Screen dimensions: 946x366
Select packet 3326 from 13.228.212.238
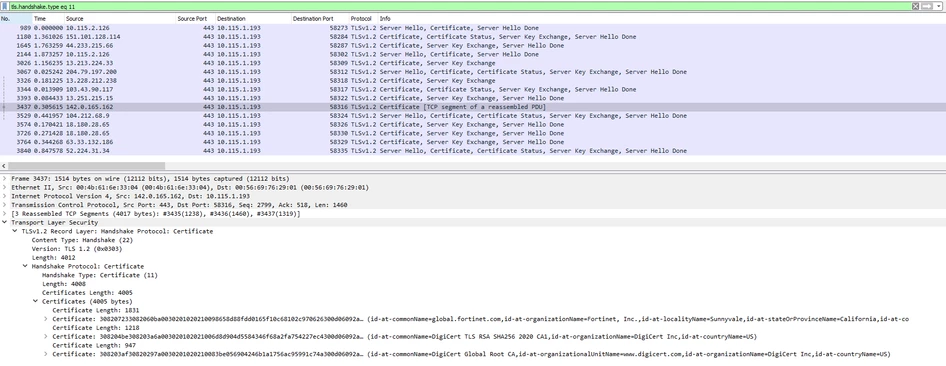[x=472, y=80]
